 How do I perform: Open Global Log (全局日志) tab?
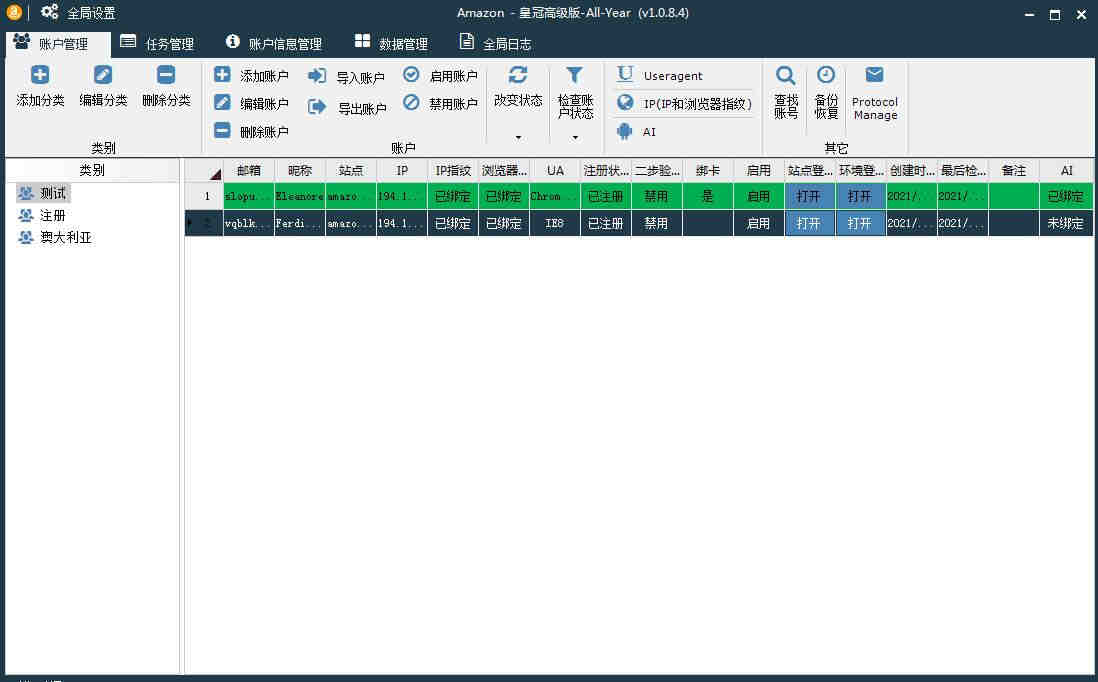pyautogui.click(x=496, y=43)
